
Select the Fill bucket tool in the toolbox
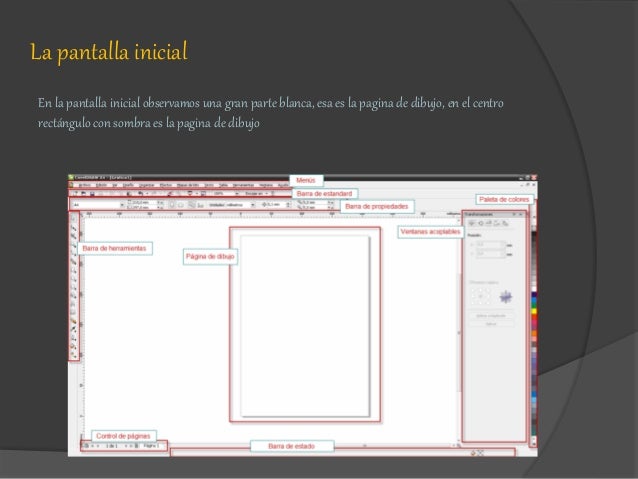coord(73,346)
